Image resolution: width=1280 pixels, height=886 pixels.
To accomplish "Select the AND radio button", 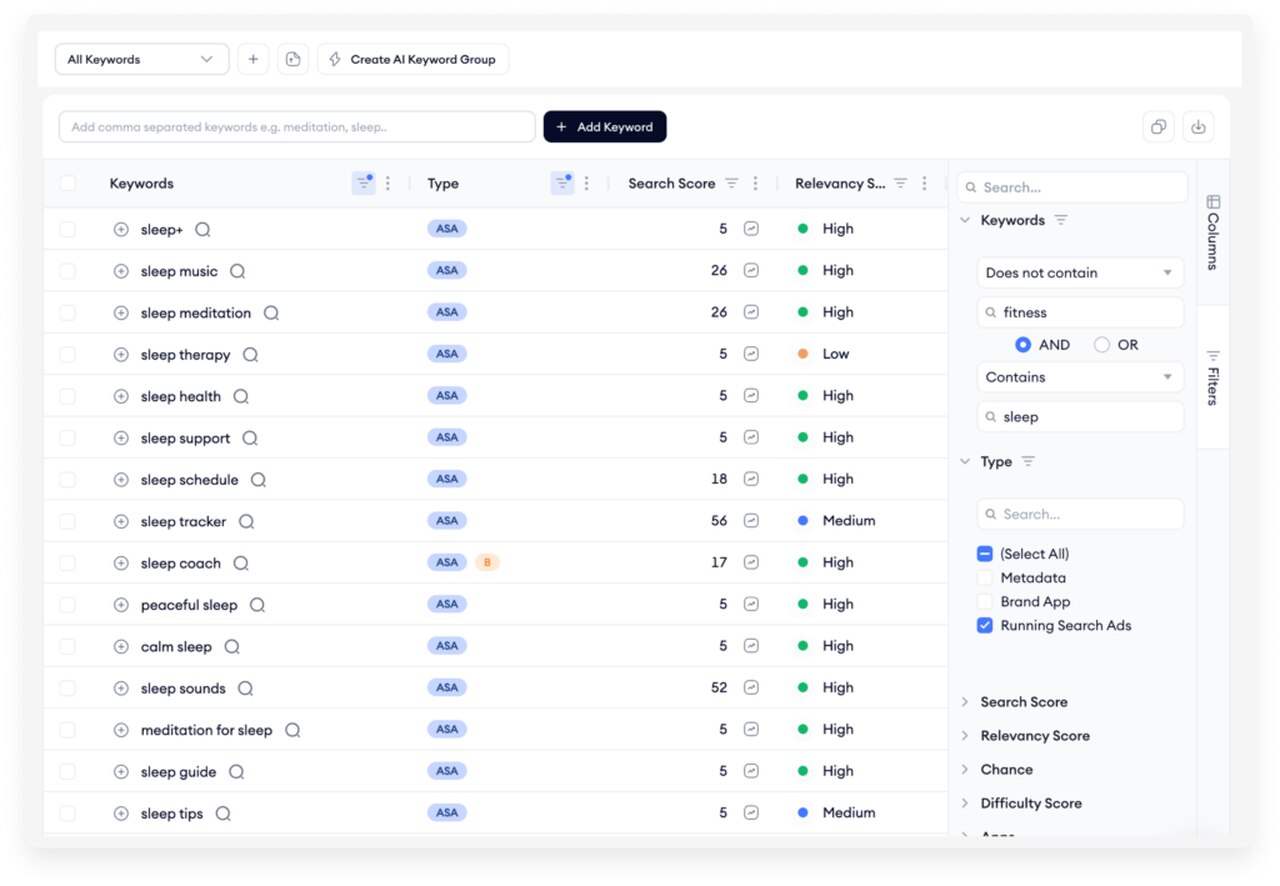I will [1023, 344].
